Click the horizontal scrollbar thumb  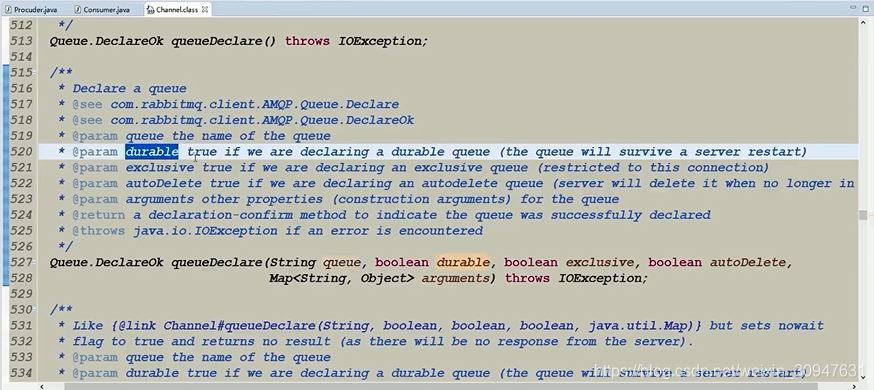click(x=440, y=386)
